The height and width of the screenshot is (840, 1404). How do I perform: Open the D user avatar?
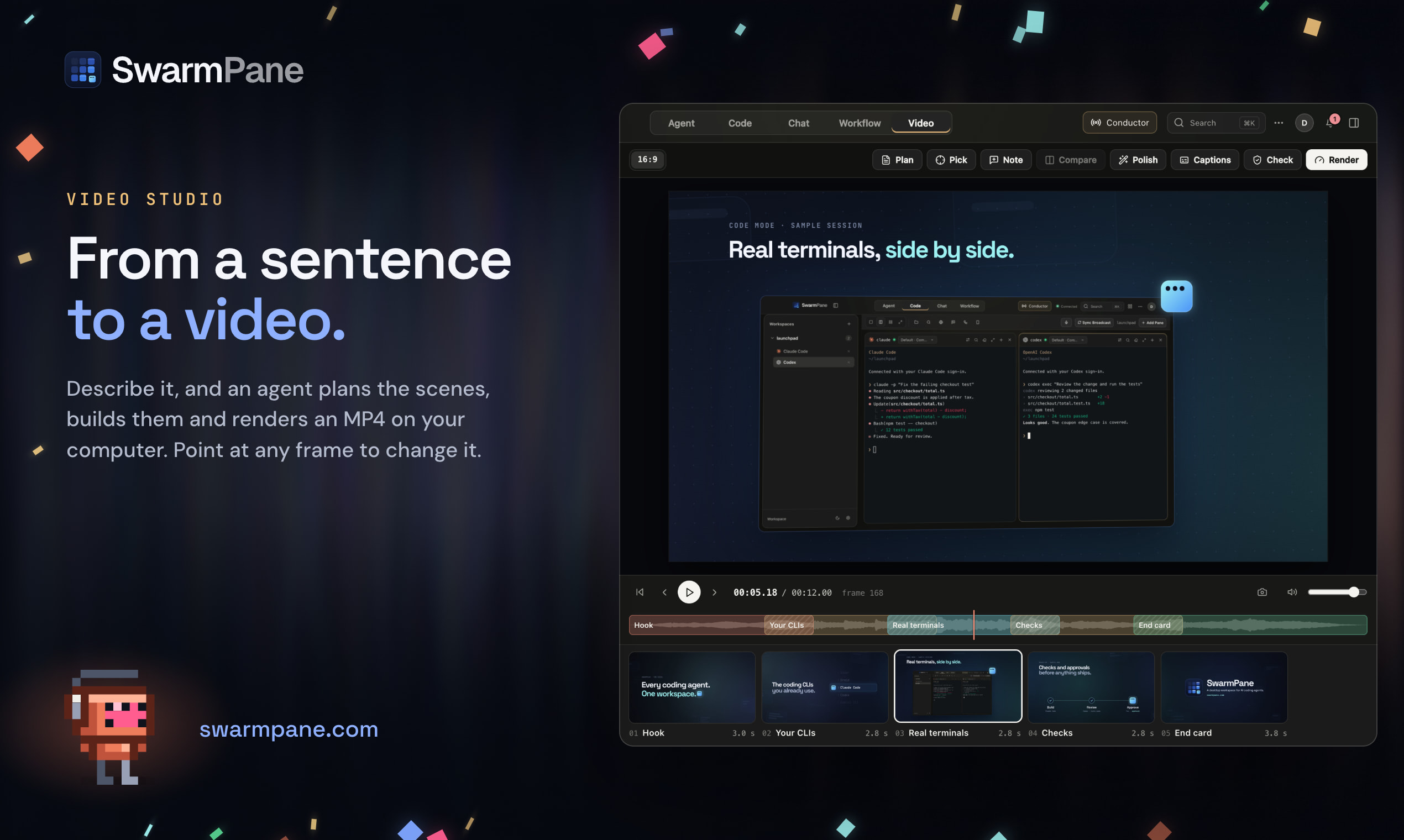(x=1304, y=123)
